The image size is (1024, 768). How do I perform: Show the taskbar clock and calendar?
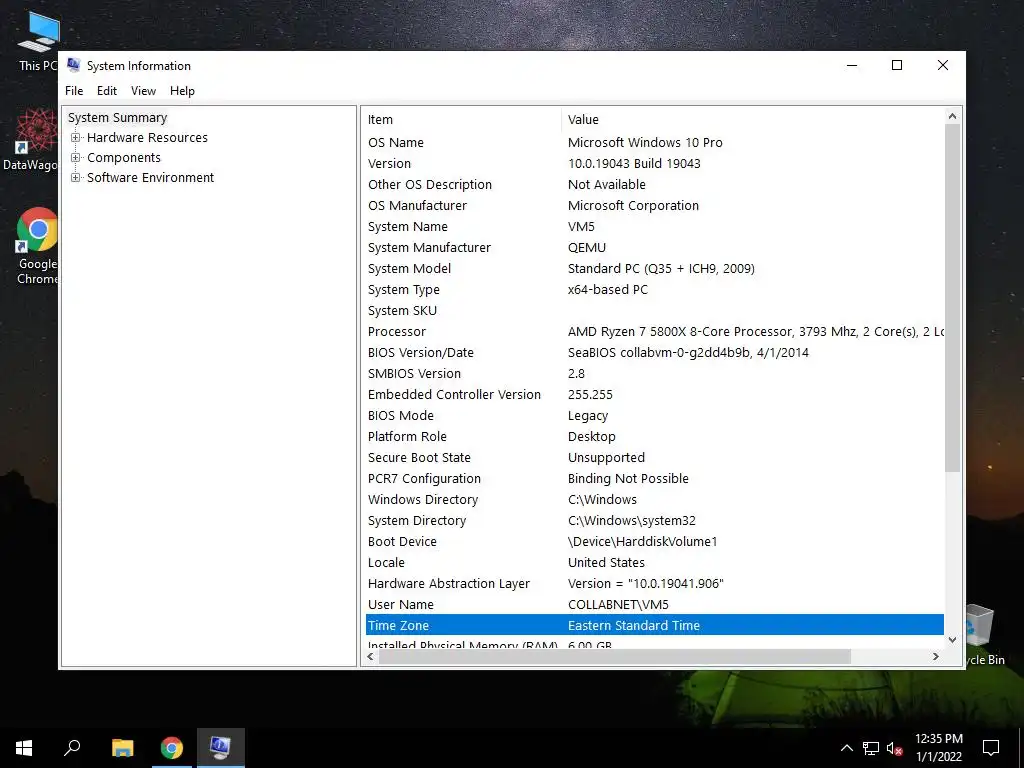938,748
